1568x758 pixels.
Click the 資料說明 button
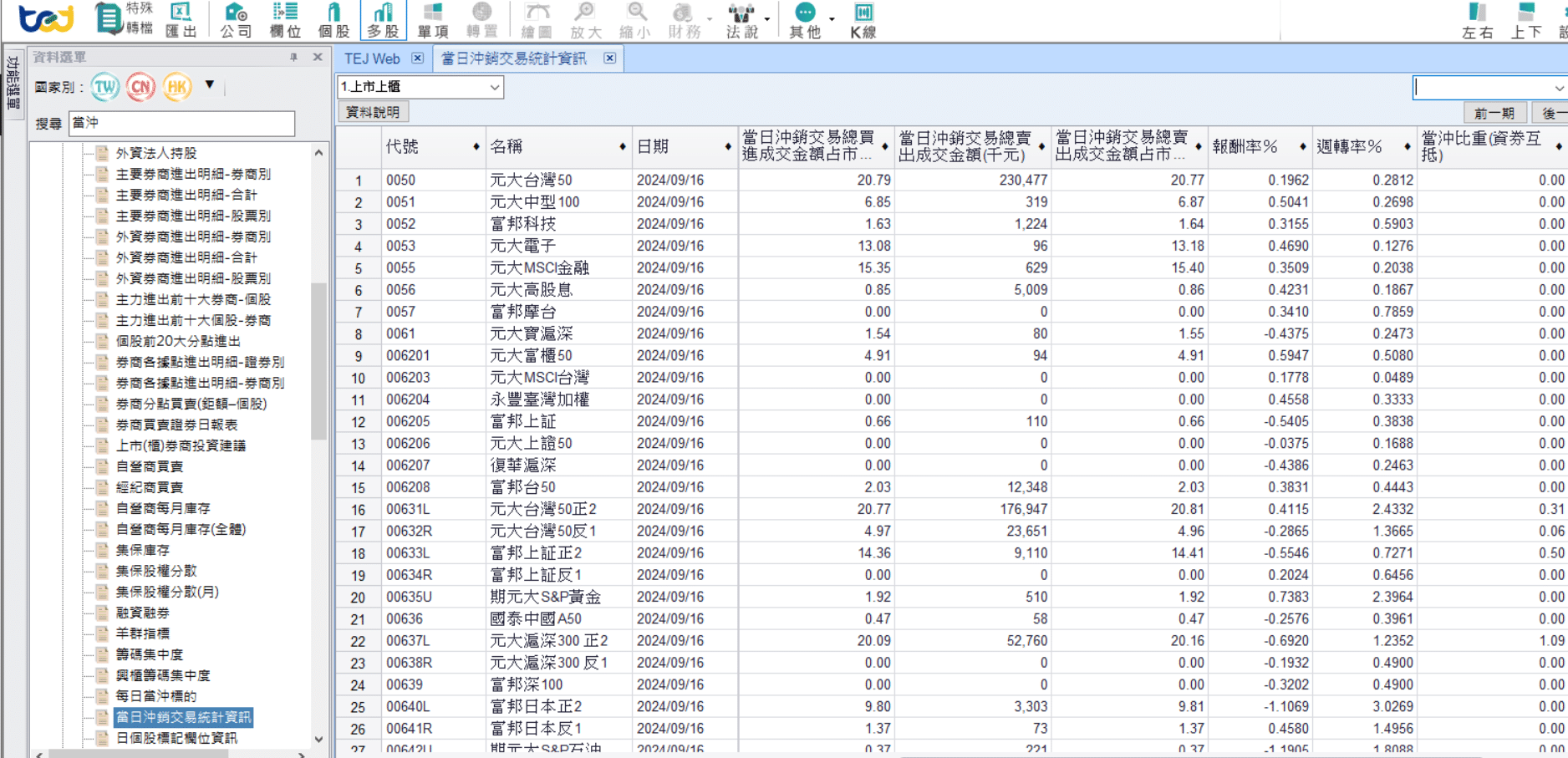(x=372, y=112)
